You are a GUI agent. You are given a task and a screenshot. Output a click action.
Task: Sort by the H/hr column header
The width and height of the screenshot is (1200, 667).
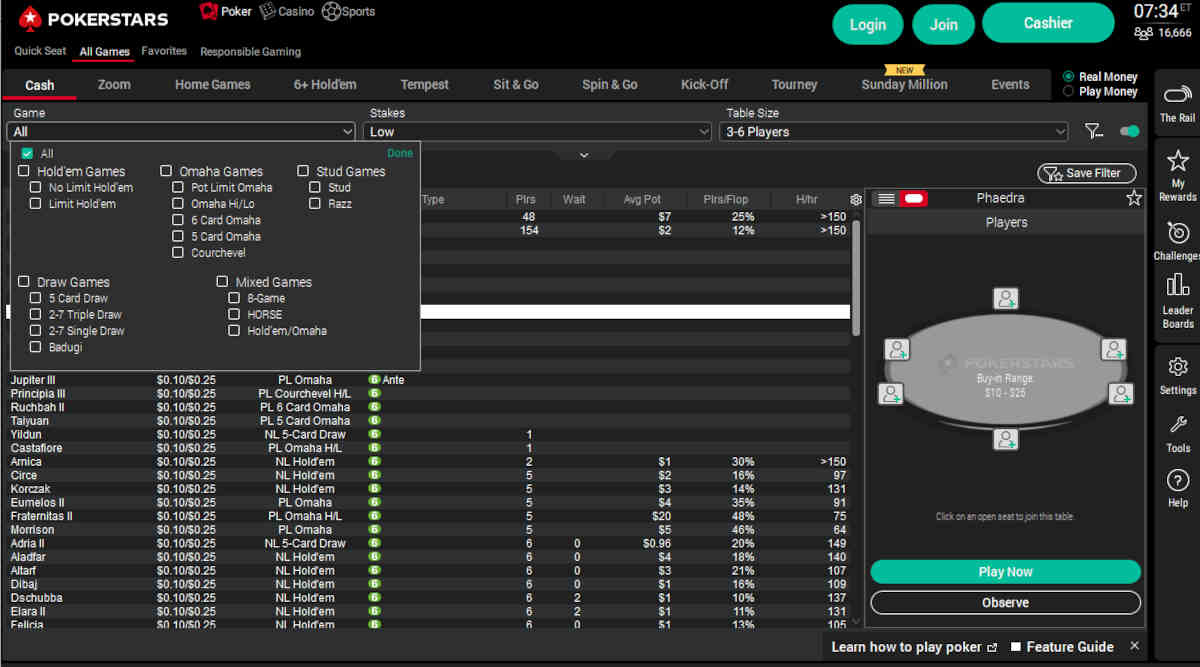(x=806, y=200)
